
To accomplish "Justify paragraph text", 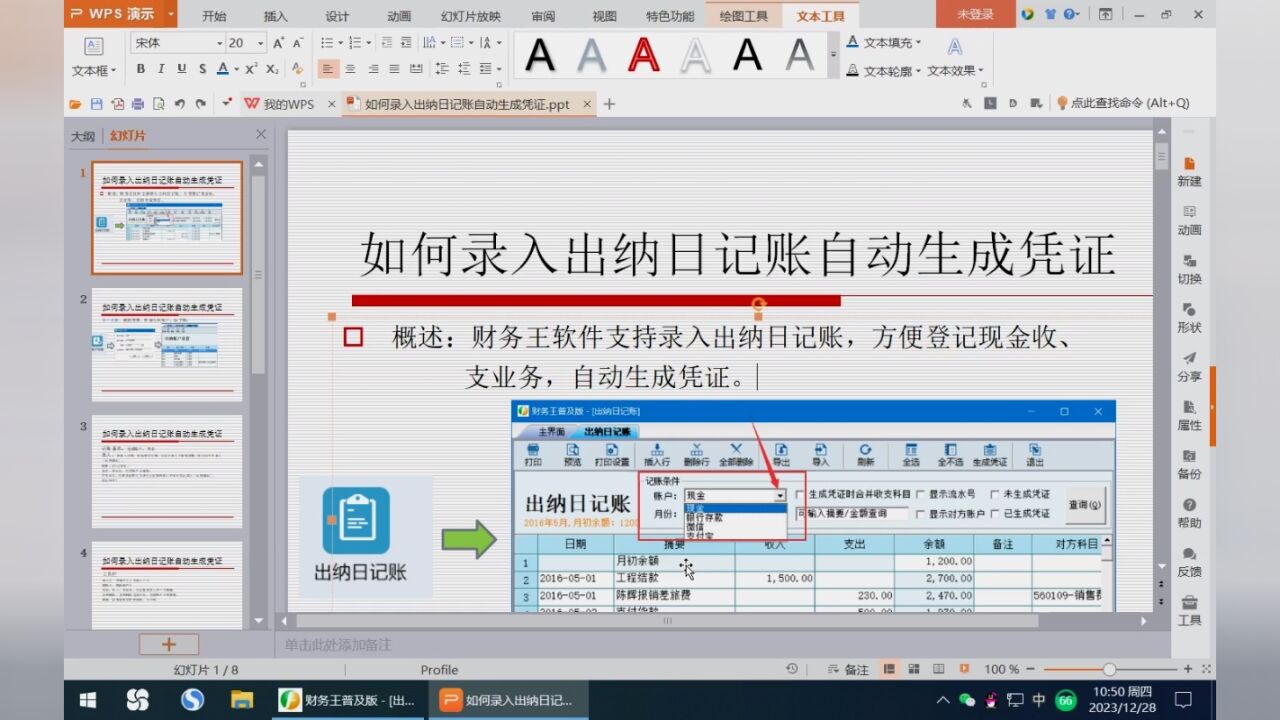I will [394, 69].
